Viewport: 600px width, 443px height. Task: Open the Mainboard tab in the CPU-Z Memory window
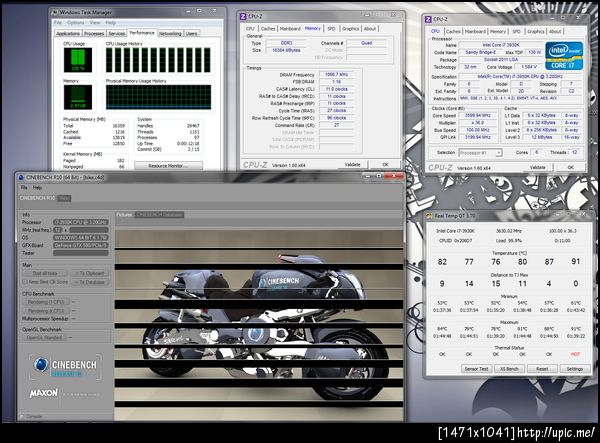290,29
